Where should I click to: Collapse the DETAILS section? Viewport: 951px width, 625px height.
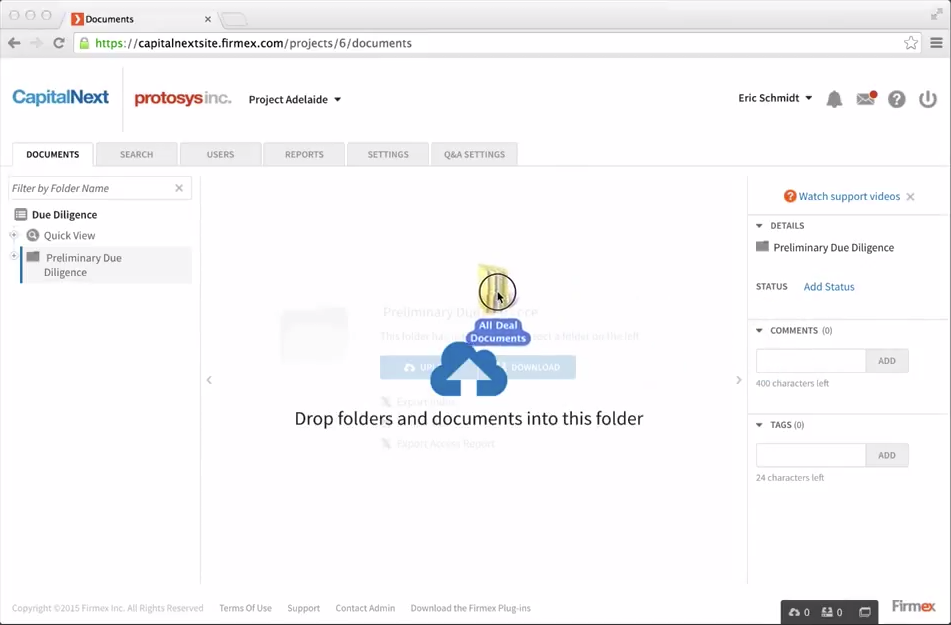(x=759, y=226)
